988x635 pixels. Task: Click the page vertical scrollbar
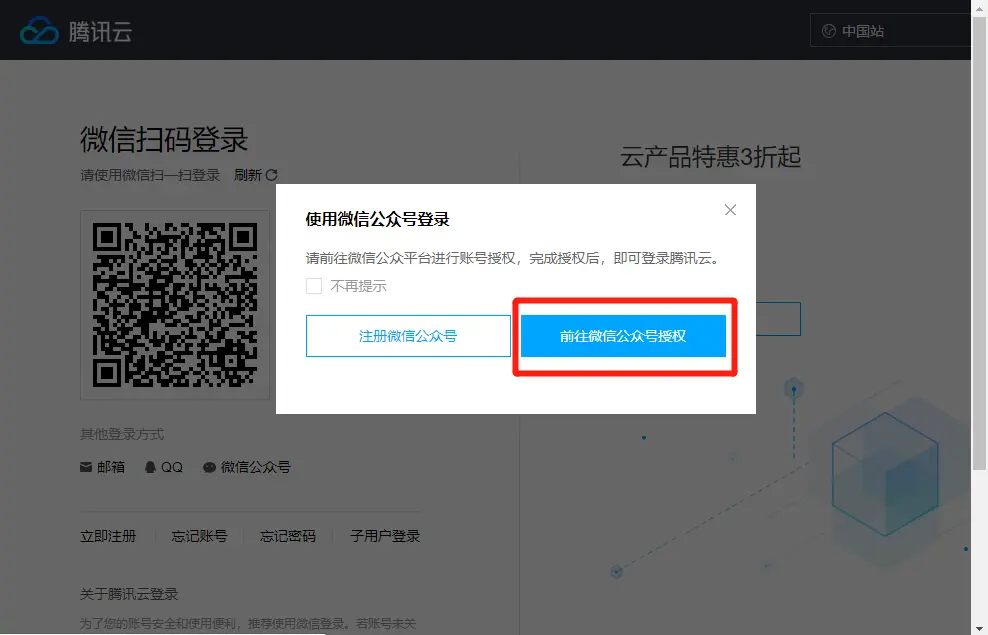pyautogui.click(x=979, y=243)
